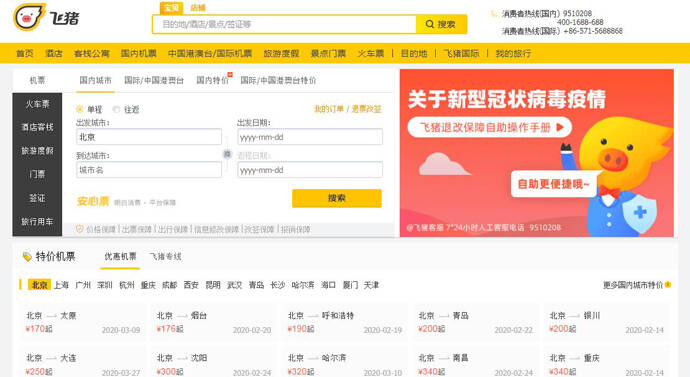Viewport: 690px width, 377px height.
Task: Select 深圳 in the city filter
Action: pos(105,285)
